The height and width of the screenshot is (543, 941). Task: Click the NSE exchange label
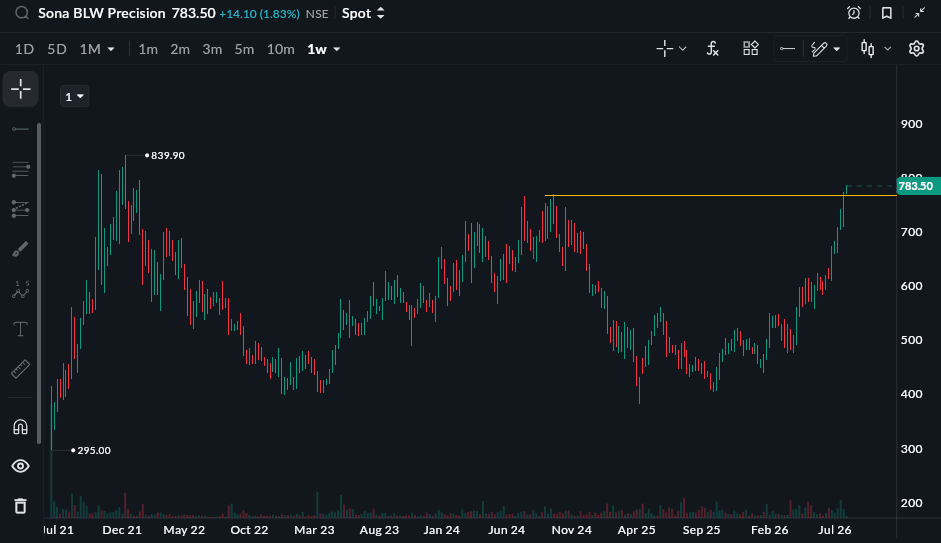(x=317, y=14)
